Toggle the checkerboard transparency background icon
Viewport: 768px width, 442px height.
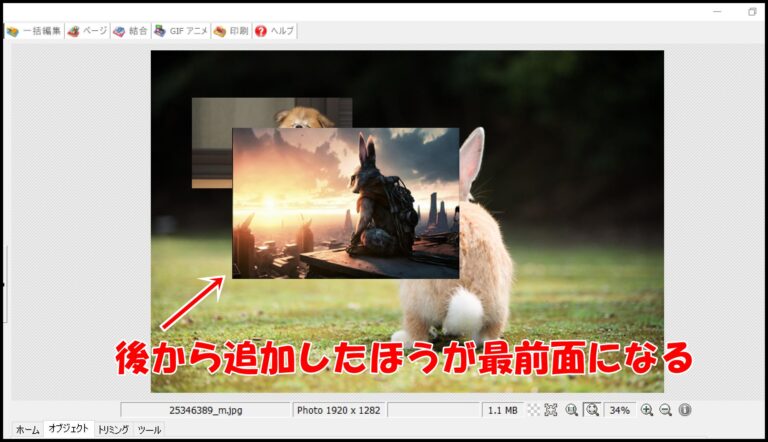533,410
